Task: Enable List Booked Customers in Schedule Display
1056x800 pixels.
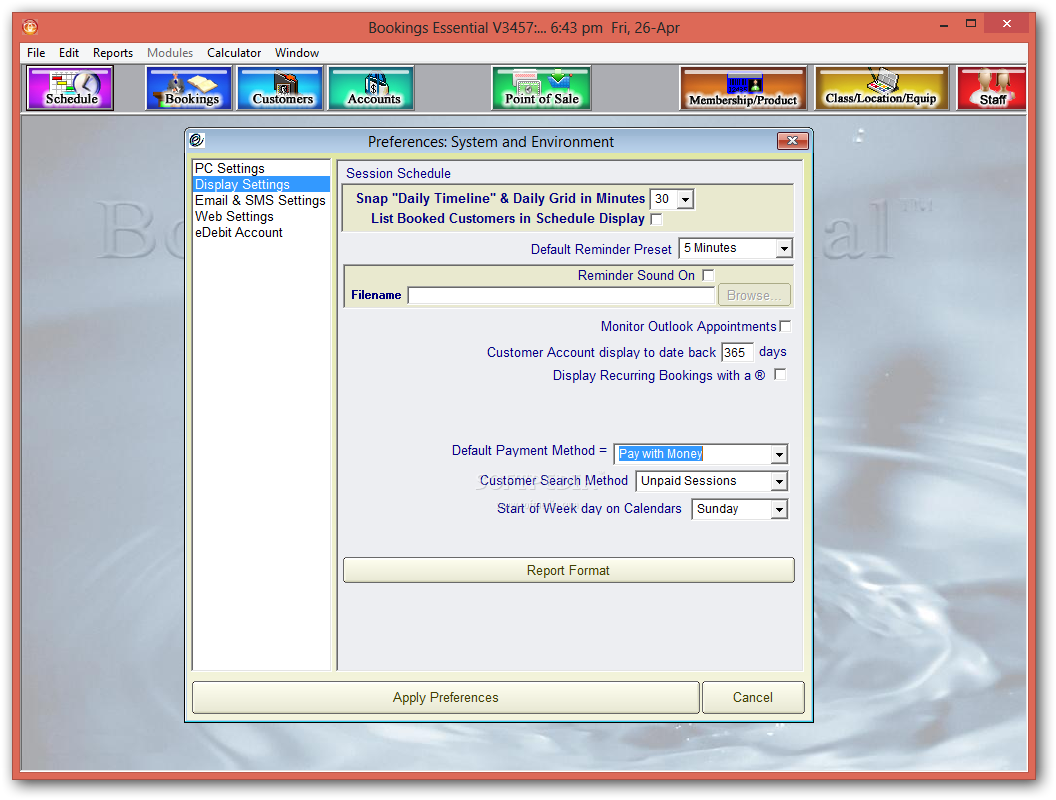Action: click(657, 219)
